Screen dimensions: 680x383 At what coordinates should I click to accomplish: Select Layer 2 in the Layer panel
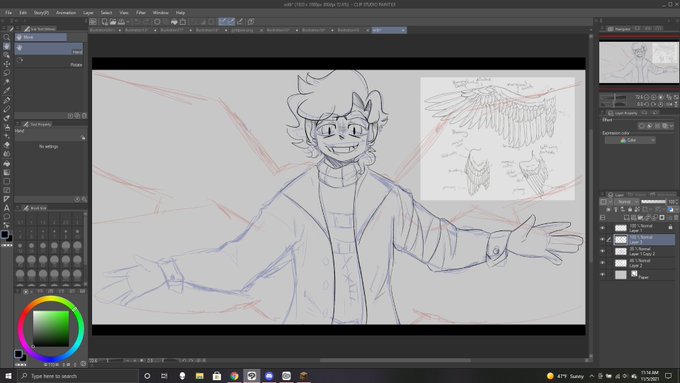(x=644, y=263)
